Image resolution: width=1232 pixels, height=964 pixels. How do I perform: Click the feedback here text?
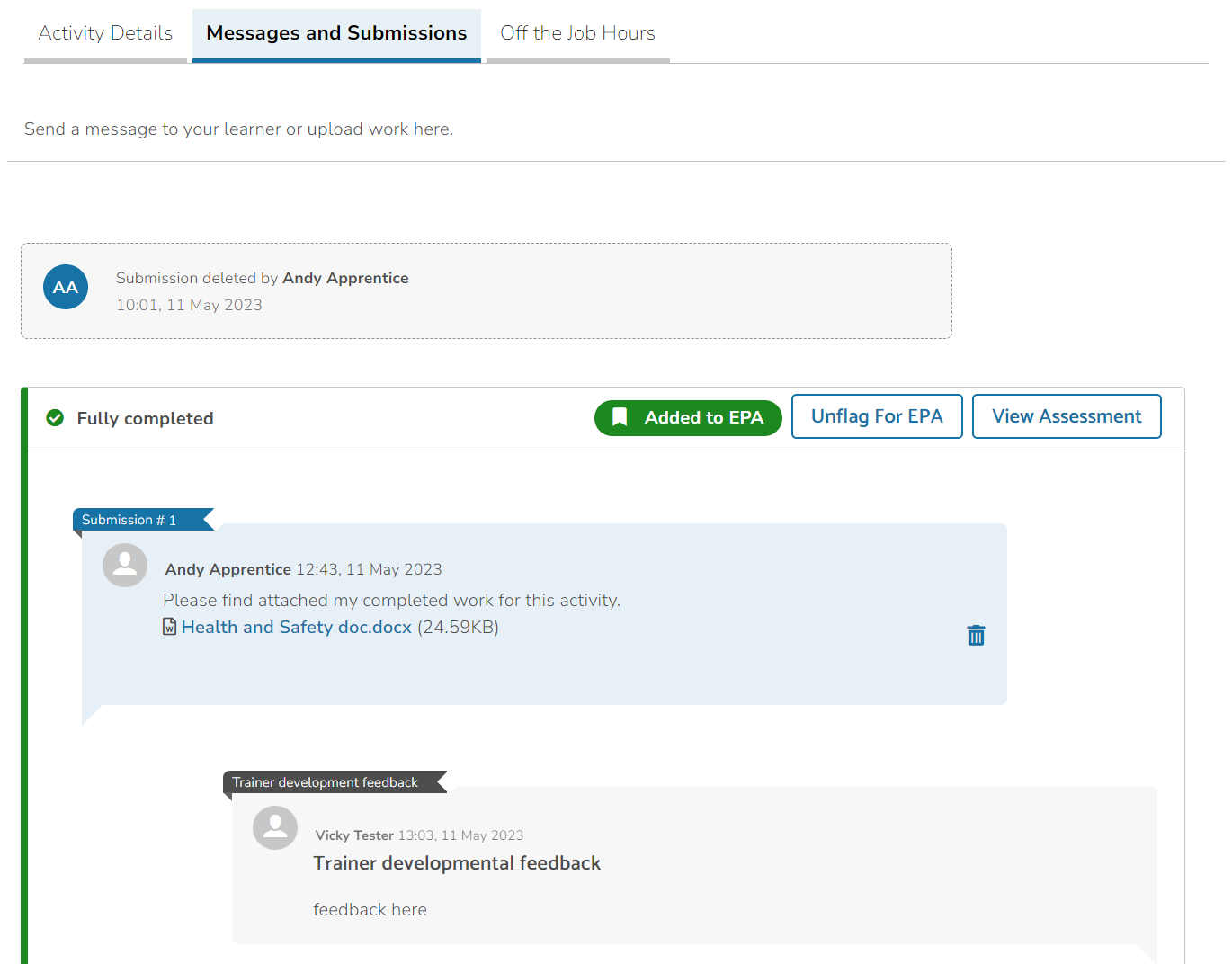tap(370, 909)
